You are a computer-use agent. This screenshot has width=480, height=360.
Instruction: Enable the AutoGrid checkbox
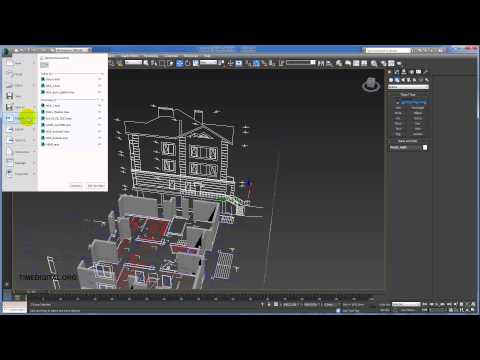coord(397,102)
